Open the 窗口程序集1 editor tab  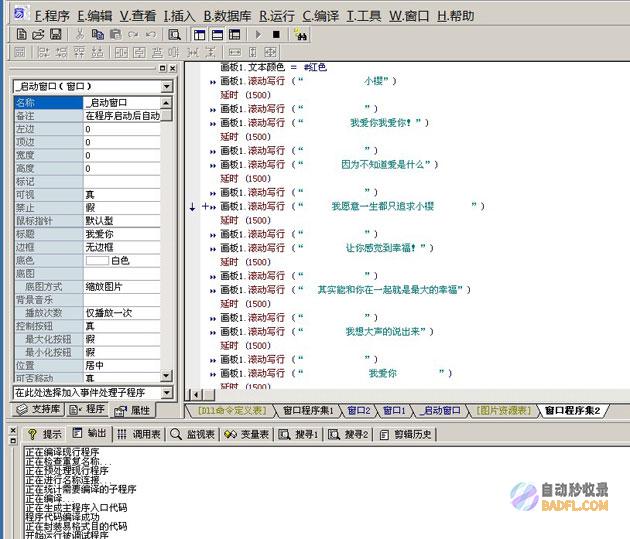click(308, 410)
